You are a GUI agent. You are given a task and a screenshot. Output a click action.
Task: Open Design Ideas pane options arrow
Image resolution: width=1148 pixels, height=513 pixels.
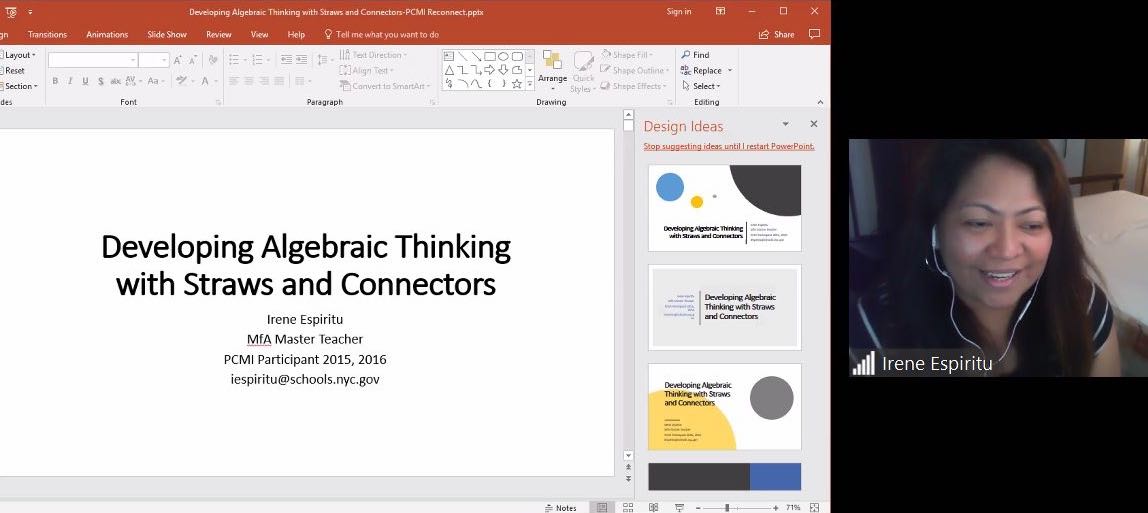click(786, 125)
